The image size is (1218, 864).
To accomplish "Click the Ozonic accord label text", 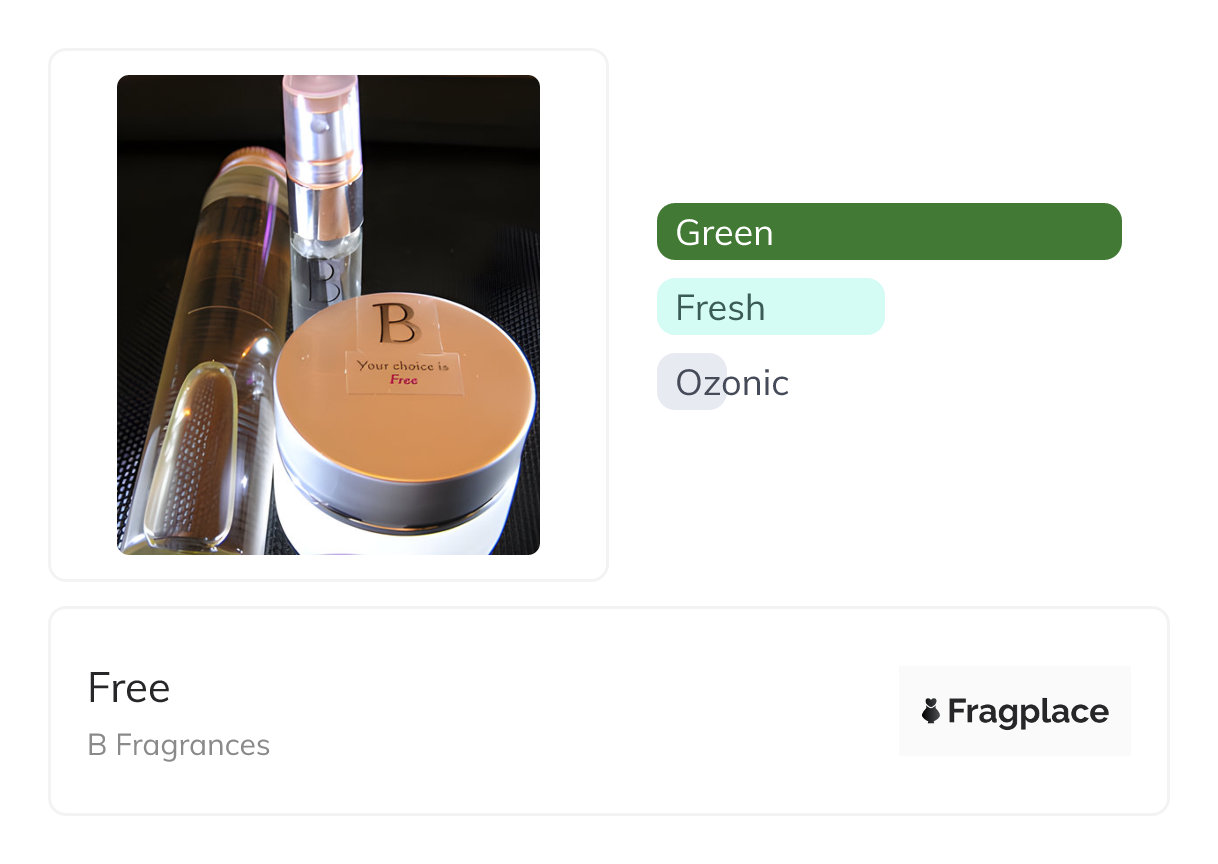I will [732, 382].
